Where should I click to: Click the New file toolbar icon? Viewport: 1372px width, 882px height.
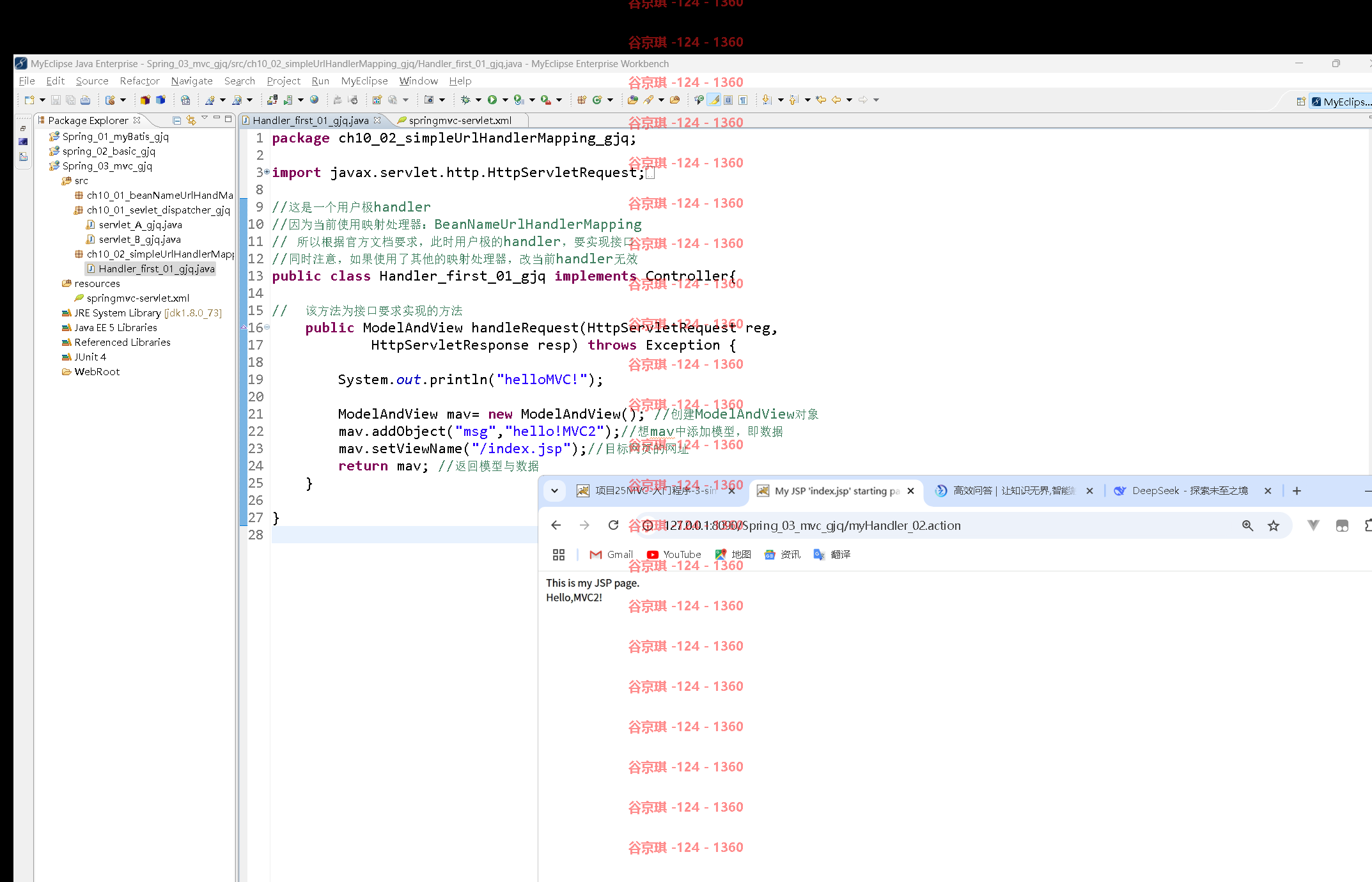click(29, 100)
